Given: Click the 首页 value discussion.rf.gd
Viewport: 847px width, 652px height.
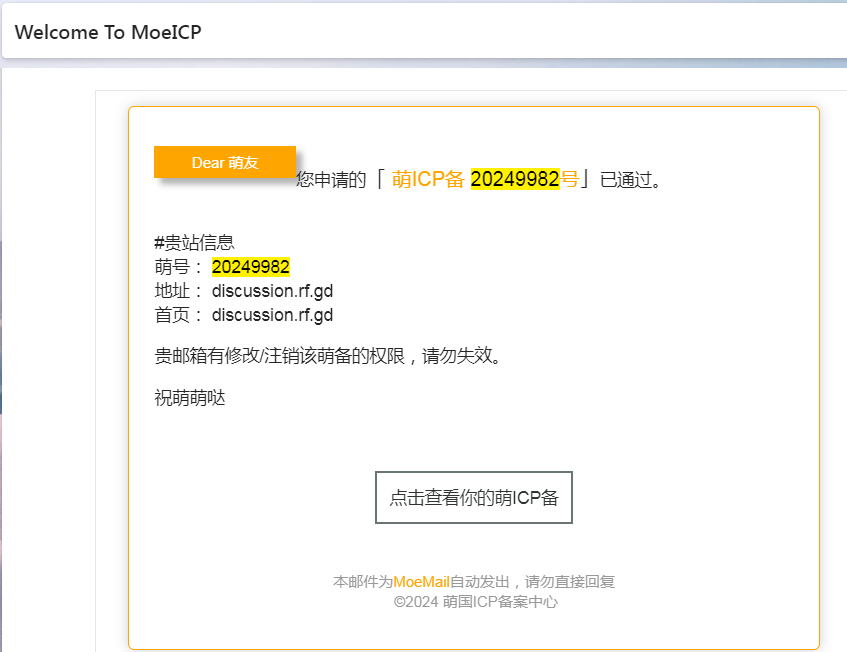Looking at the screenshot, I should (272, 315).
